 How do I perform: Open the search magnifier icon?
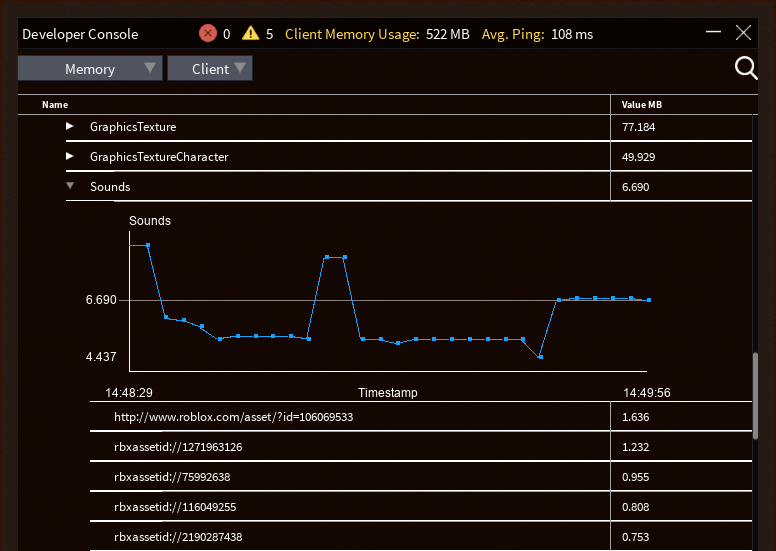click(746, 68)
